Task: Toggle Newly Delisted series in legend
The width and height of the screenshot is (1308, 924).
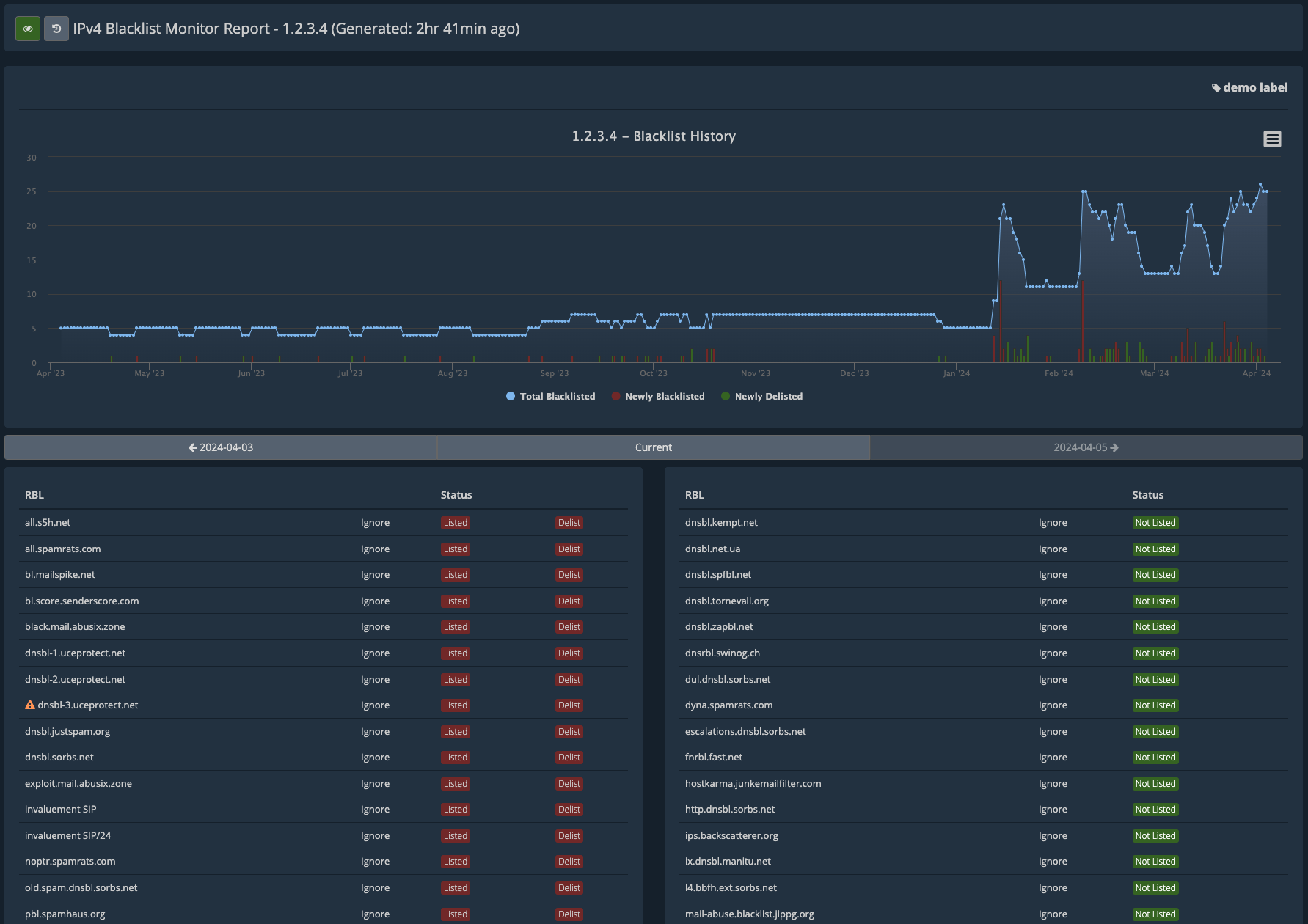Action: click(761, 397)
